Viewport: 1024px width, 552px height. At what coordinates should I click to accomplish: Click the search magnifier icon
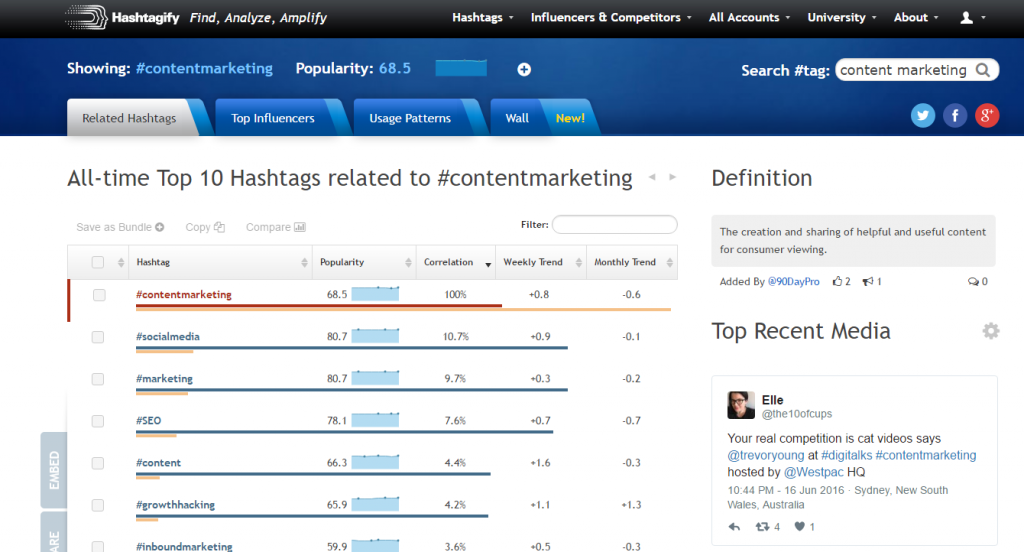[x=982, y=70]
